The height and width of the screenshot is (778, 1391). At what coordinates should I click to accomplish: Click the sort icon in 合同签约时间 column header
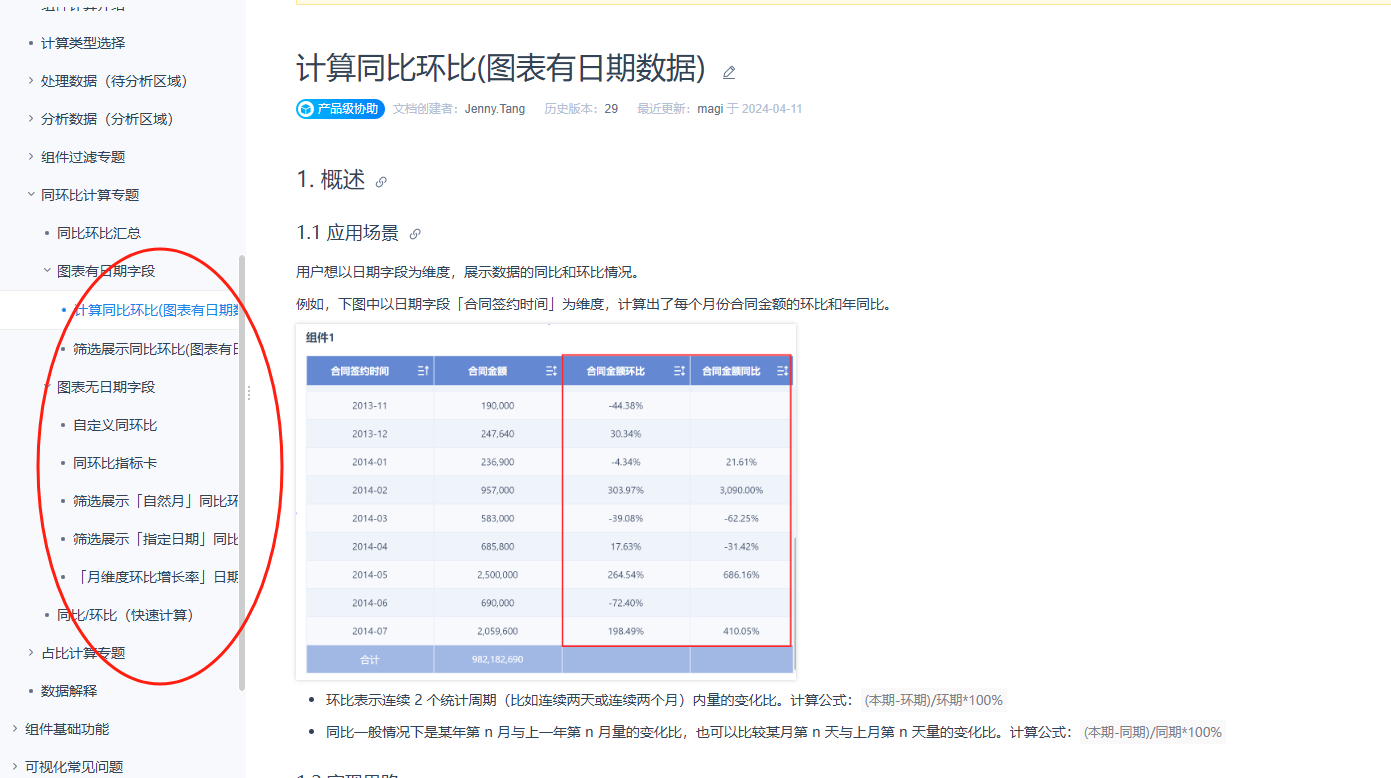423,371
